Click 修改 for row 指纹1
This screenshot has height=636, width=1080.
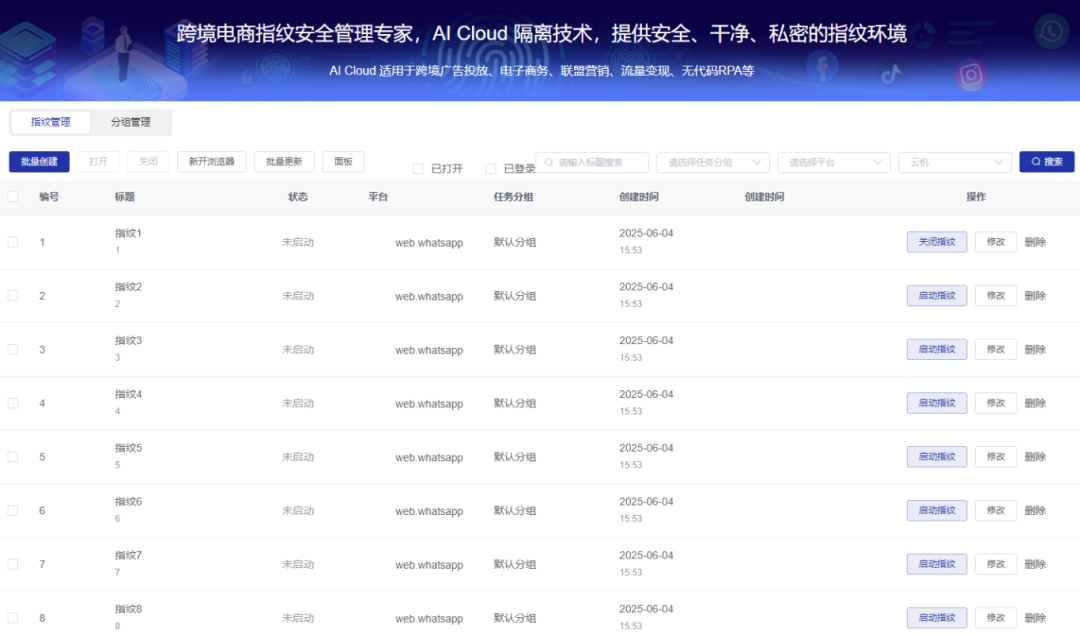[996, 242]
